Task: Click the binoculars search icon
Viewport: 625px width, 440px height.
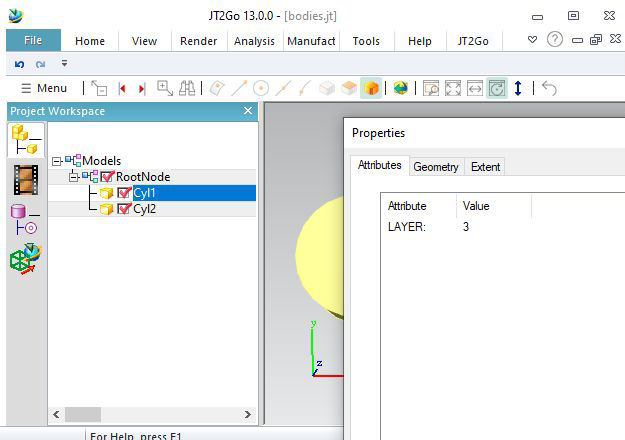Action: pyautogui.click(x=186, y=88)
